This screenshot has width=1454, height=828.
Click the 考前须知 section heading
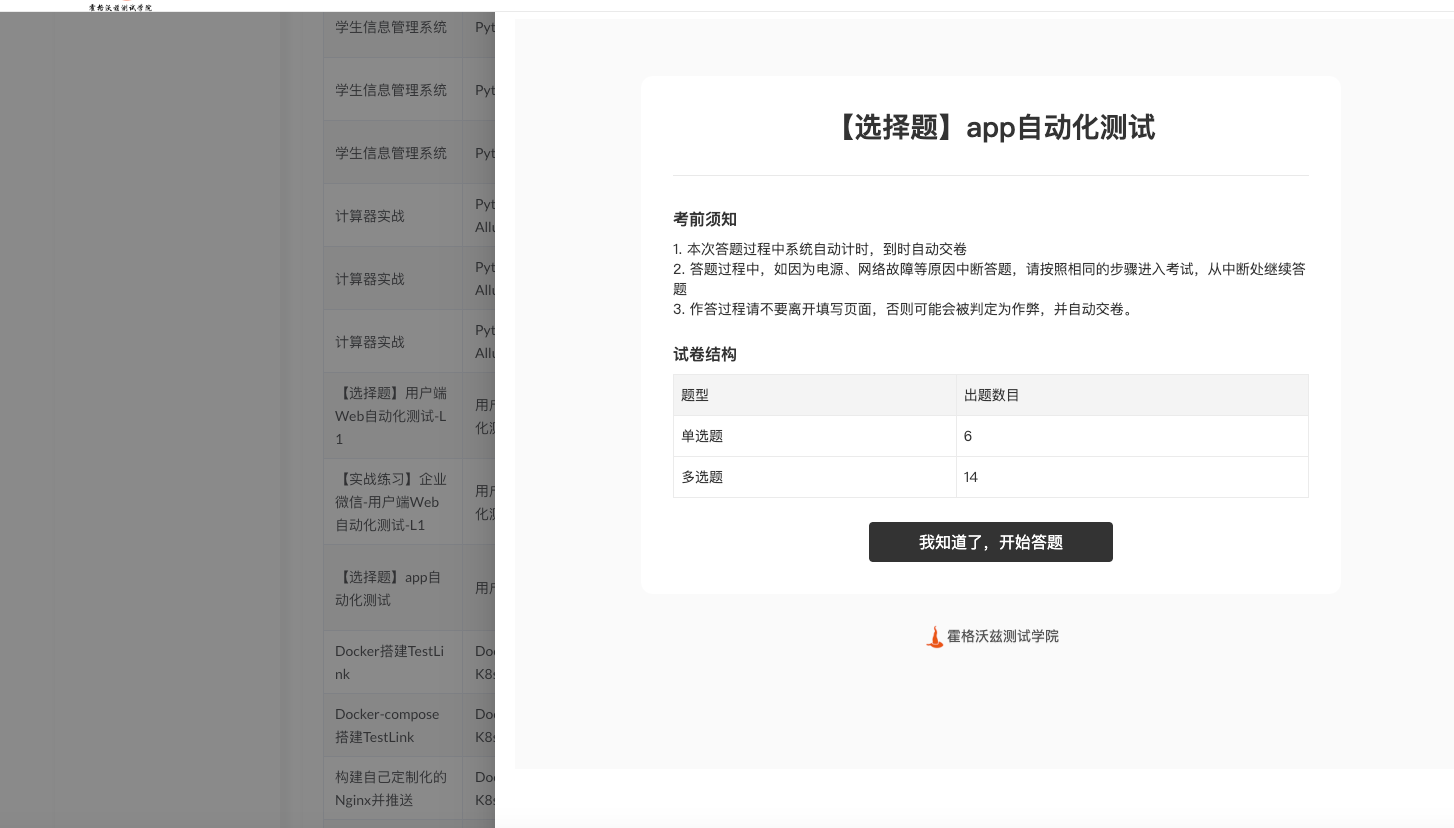(x=705, y=219)
